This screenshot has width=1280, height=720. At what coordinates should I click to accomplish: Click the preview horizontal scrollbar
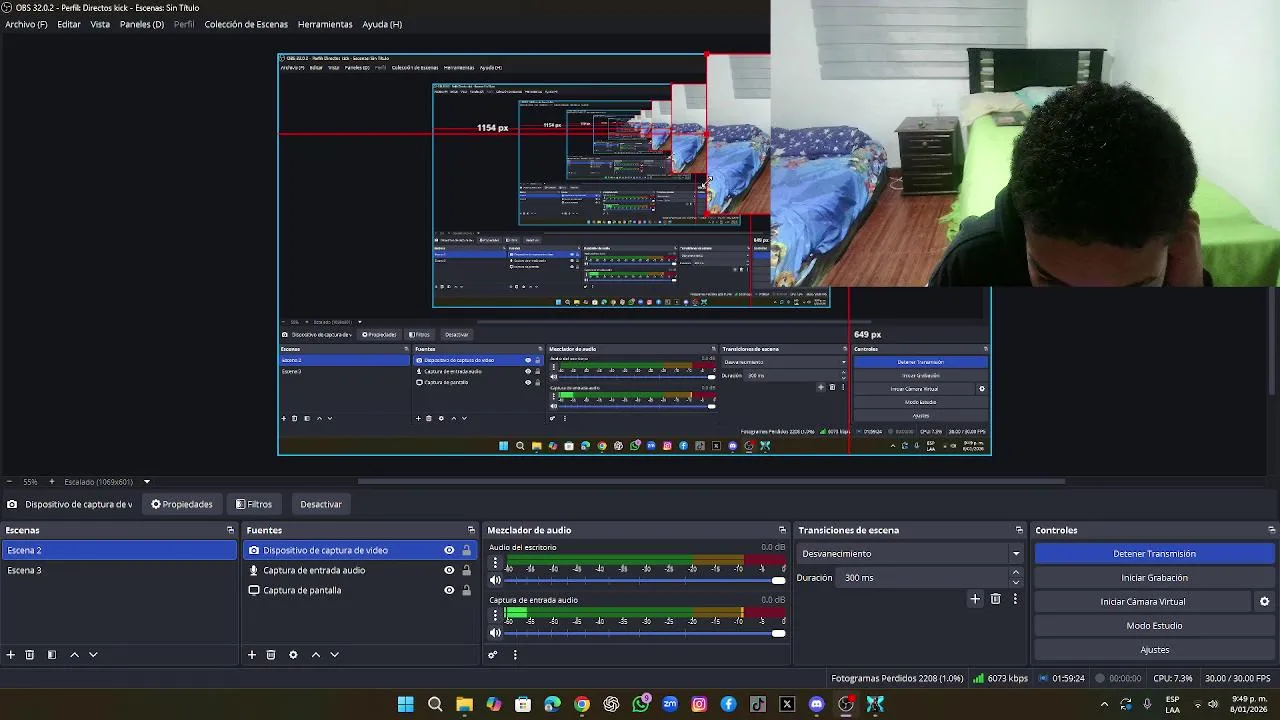tap(711, 481)
